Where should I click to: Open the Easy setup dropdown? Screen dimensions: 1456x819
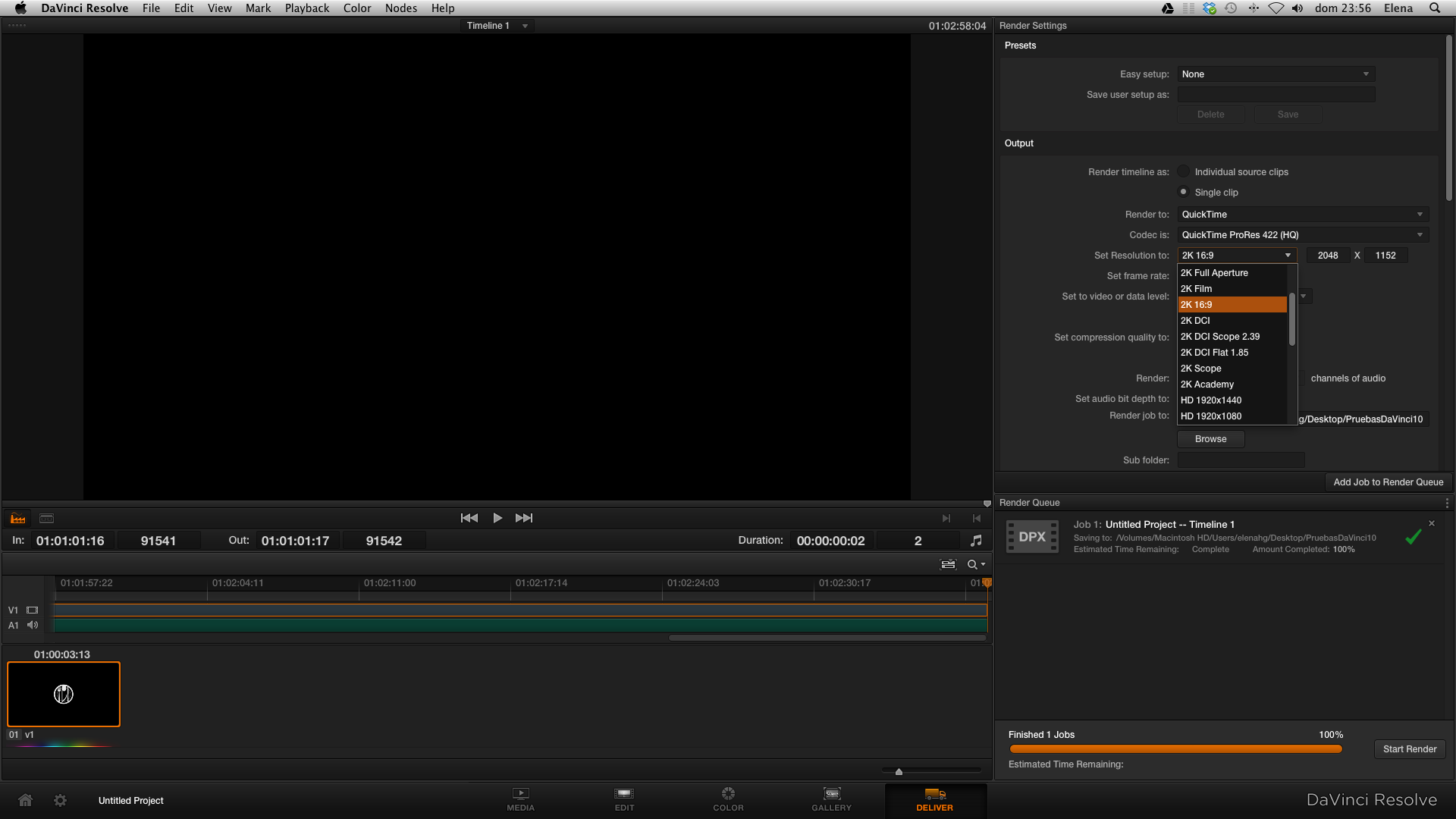[x=1276, y=74]
